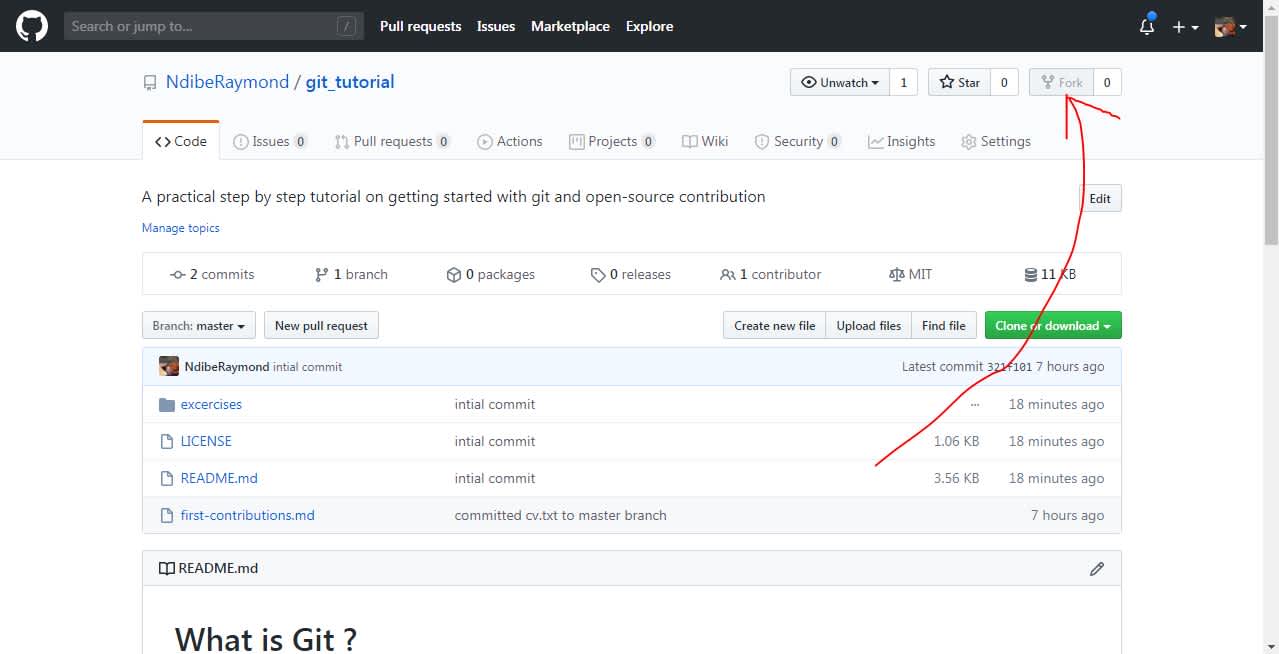
Task: Open git_tutorial repository name link
Action: [350, 82]
